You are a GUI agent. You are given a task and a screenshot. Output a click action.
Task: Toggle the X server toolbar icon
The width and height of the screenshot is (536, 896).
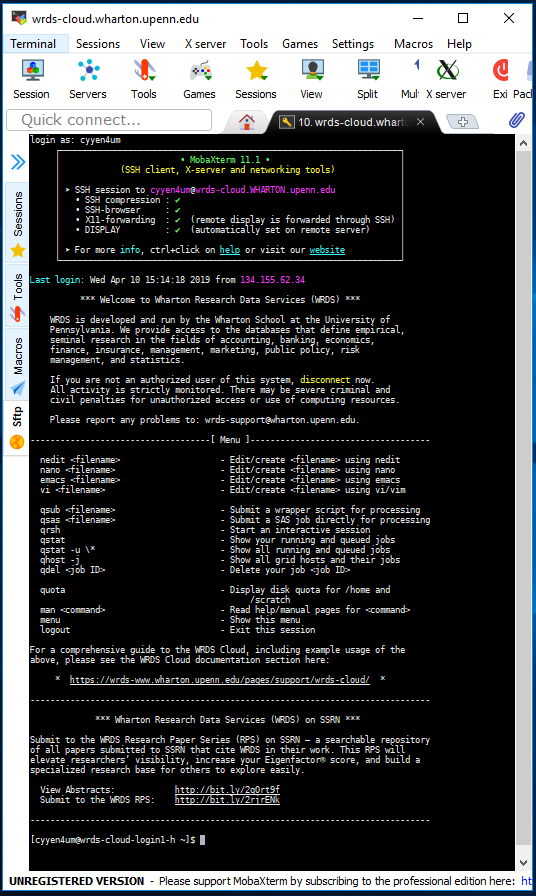click(x=446, y=79)
